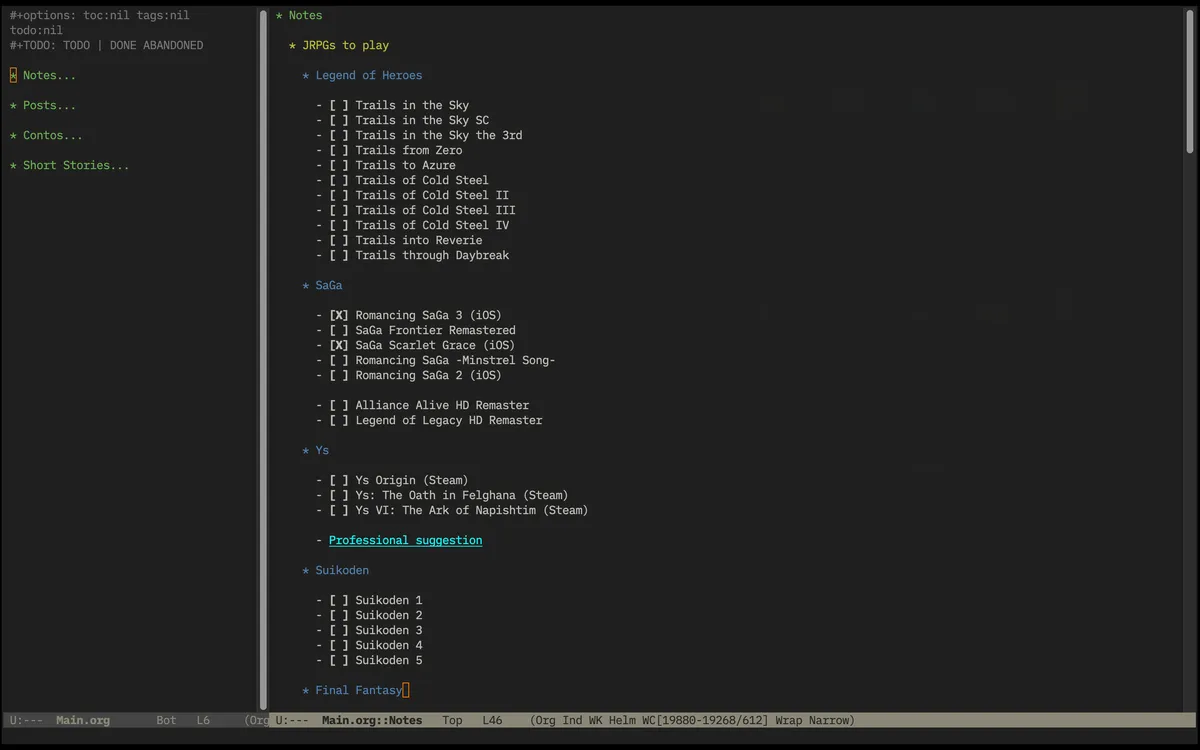Toggle checkbox for Ys Origin (Steam)
1200x750 pixels.
pos(339,480)
